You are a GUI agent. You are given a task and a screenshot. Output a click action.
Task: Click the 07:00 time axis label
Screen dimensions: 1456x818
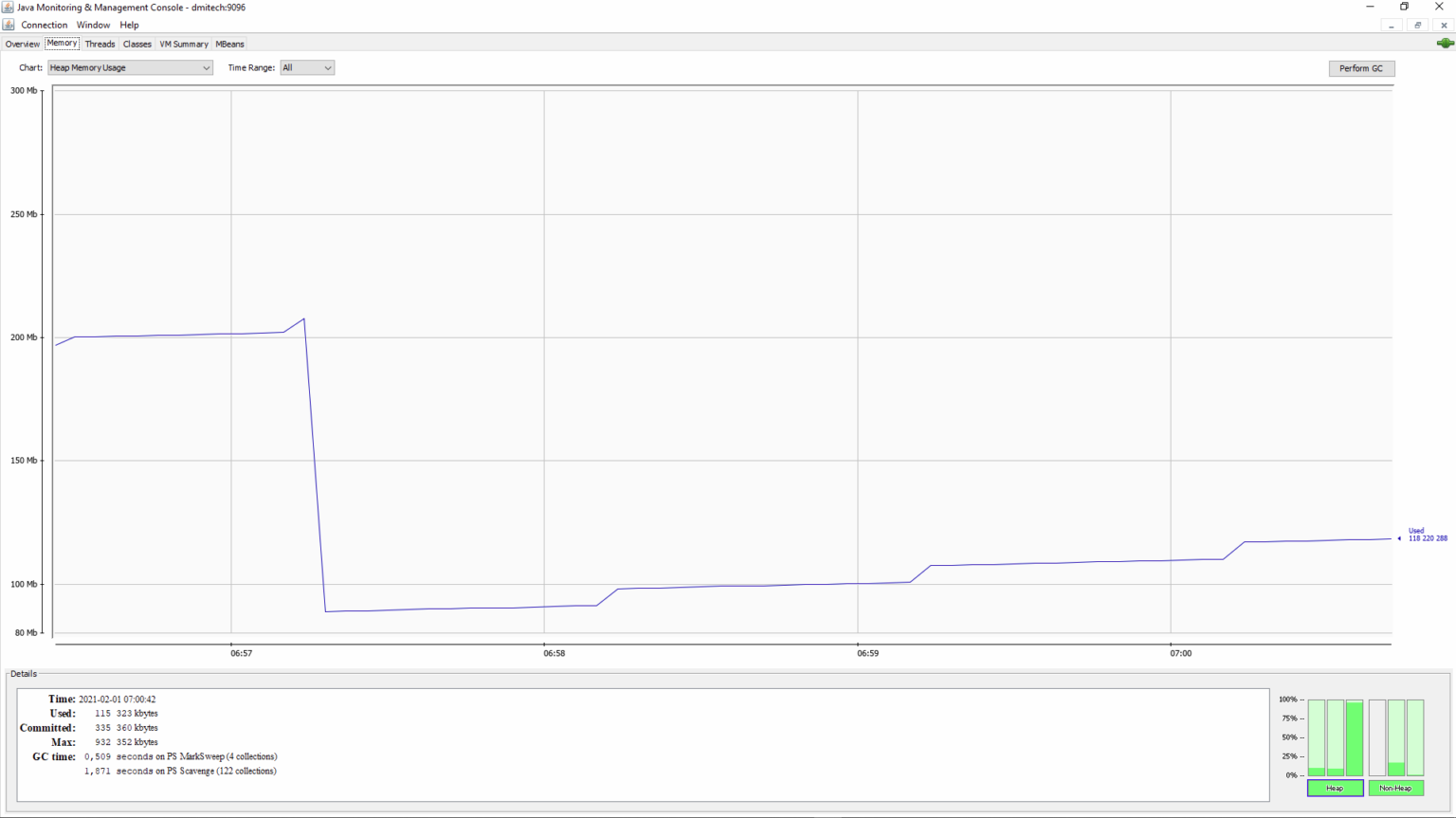click(x=1180, y=653)
